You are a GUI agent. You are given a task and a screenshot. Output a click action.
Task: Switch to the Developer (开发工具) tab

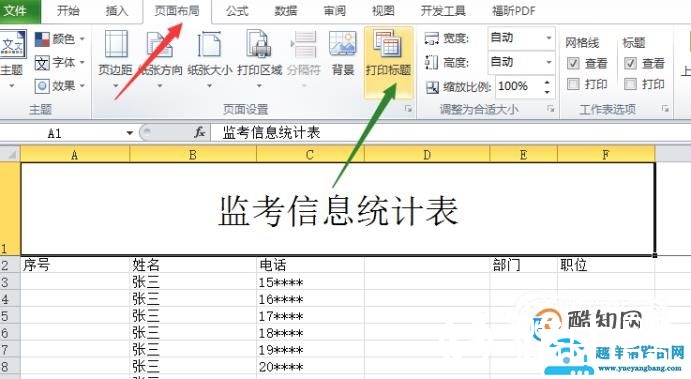click(443, 11)
